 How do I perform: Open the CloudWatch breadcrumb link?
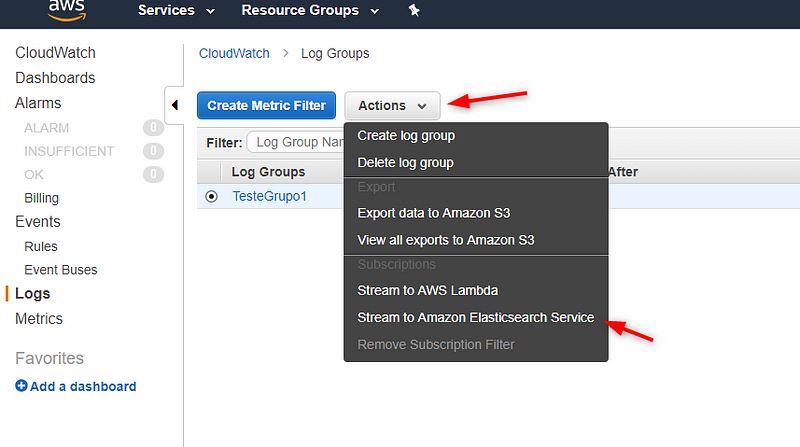[x=234, y=54]
